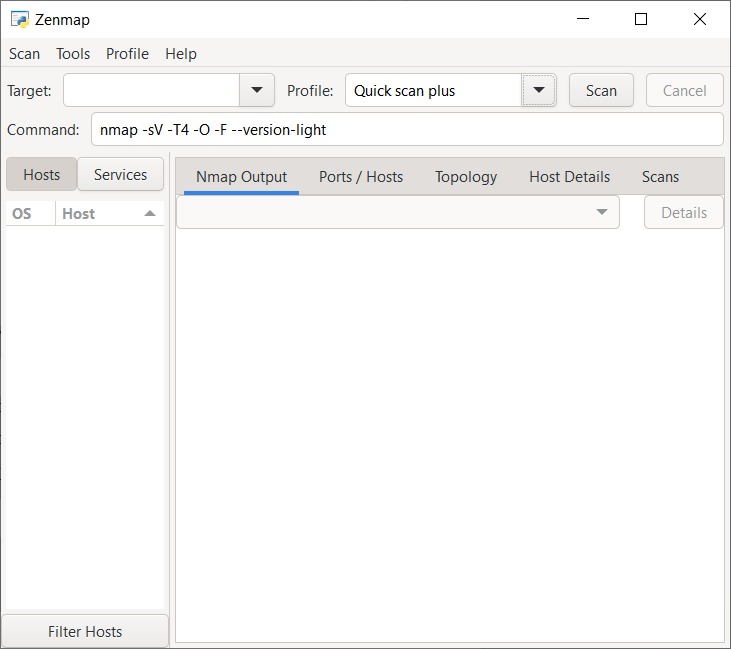The image size is (731, 649).
Task: Open the Help menu
Action: (181, 54)
